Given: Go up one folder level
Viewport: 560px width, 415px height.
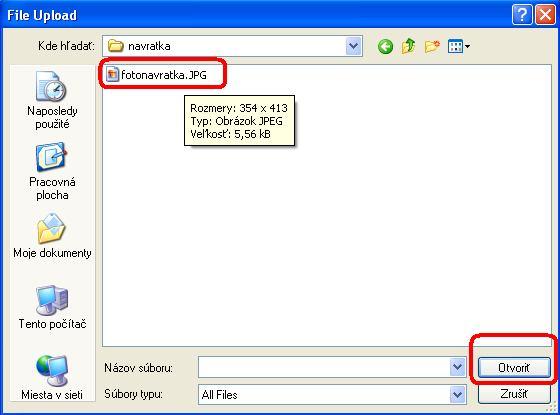Looking at the screenshot, I should click(x=408, y=46).
